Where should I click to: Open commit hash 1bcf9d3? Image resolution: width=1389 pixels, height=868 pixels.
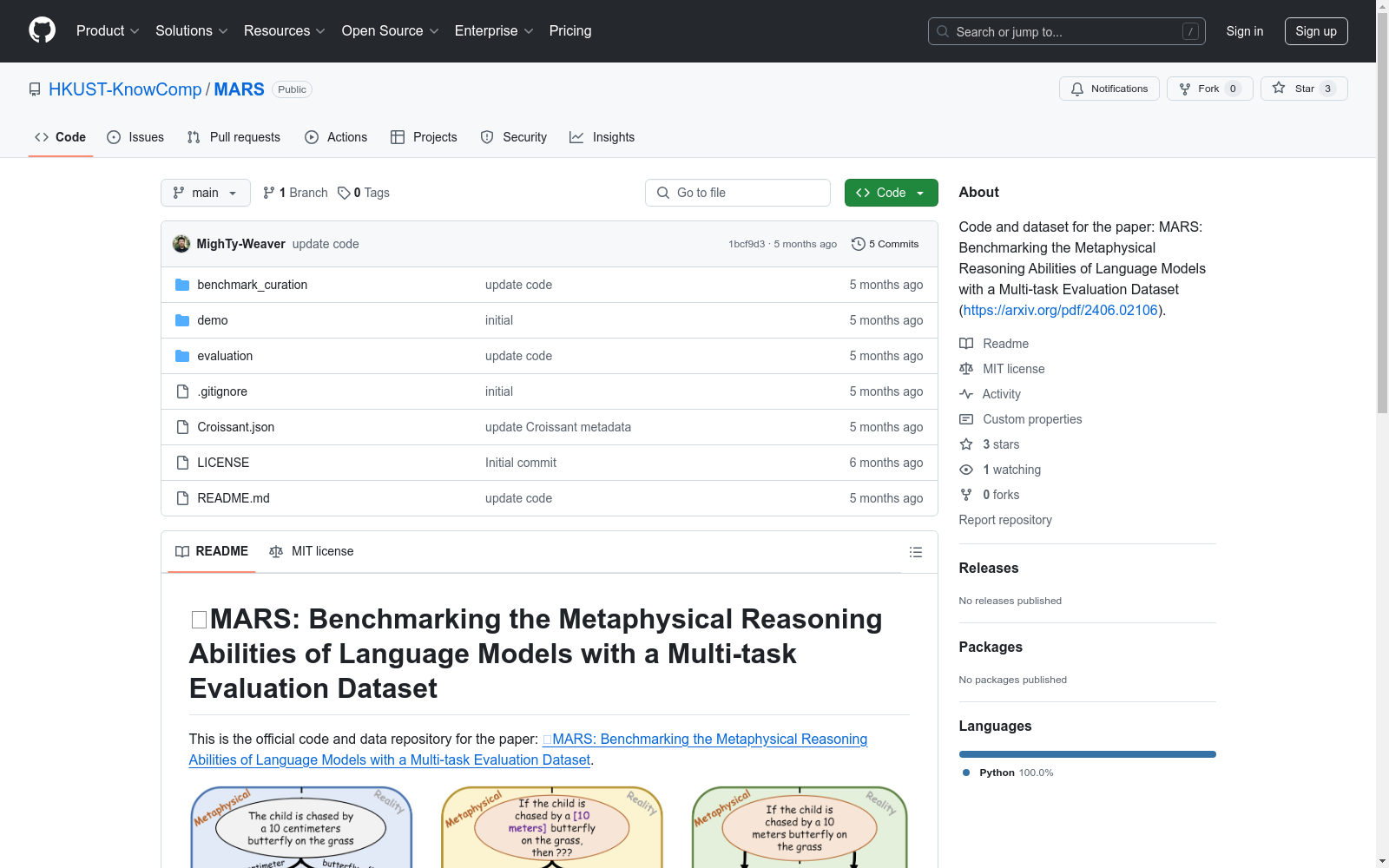[747, 244]
